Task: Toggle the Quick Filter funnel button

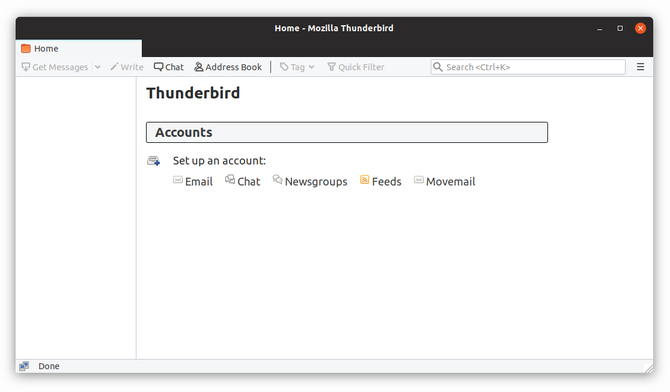Action: point(356,67)
